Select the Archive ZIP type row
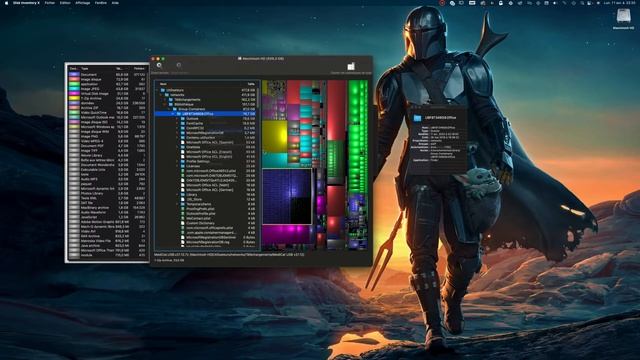The image size is (640, 360). pyautogui.click(x=107, y=108)
